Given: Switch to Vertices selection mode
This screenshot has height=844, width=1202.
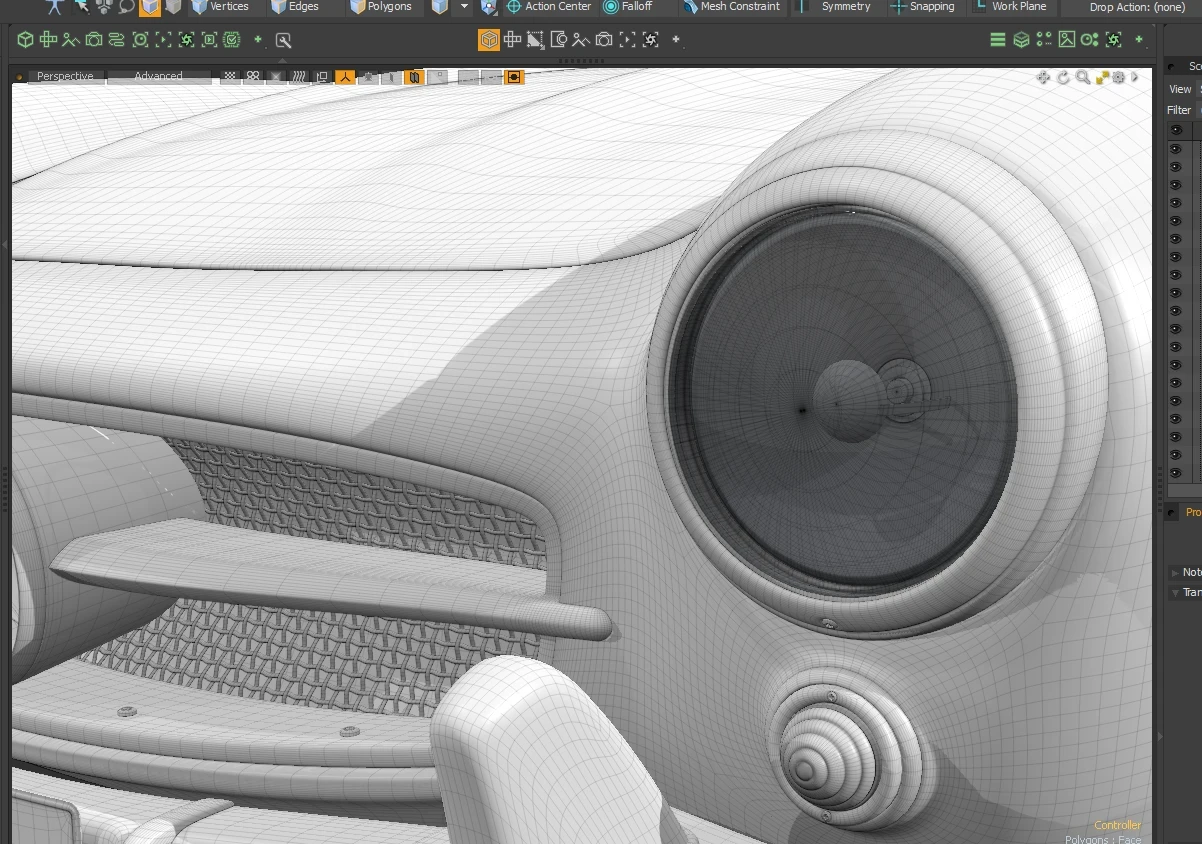Looking at the screenshot, I should coord(220,7).
